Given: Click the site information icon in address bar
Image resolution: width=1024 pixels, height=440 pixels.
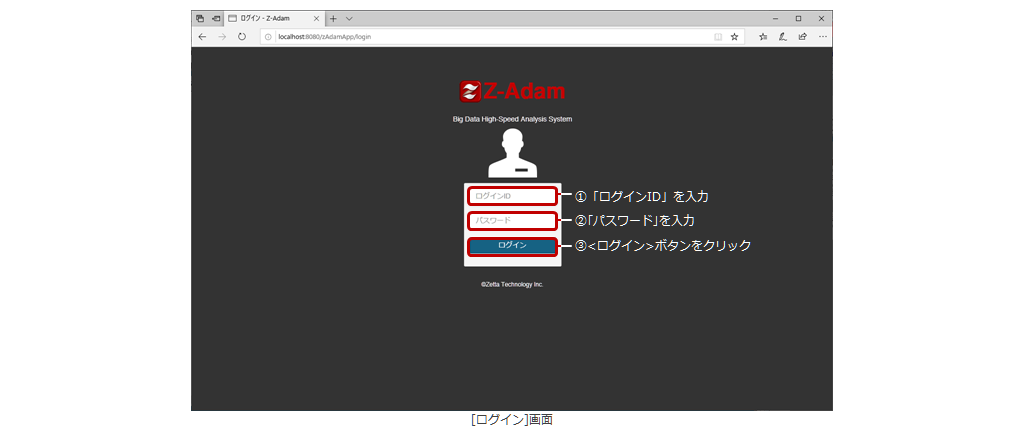Looking at the screenshot, I should pyautogui.click(x=268, y=37).
